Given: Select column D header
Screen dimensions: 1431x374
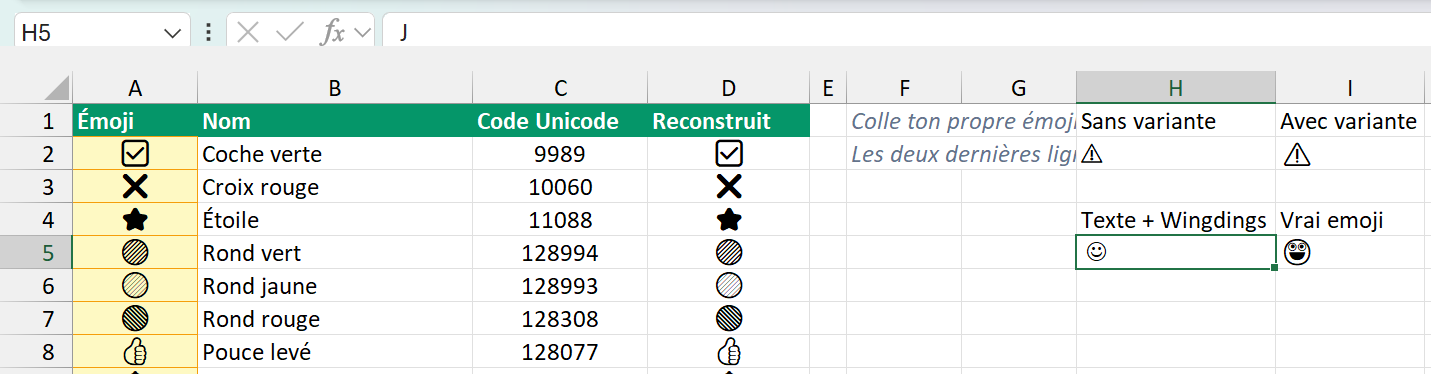Looking at the screenshot, I should click(x=729, y=88).
